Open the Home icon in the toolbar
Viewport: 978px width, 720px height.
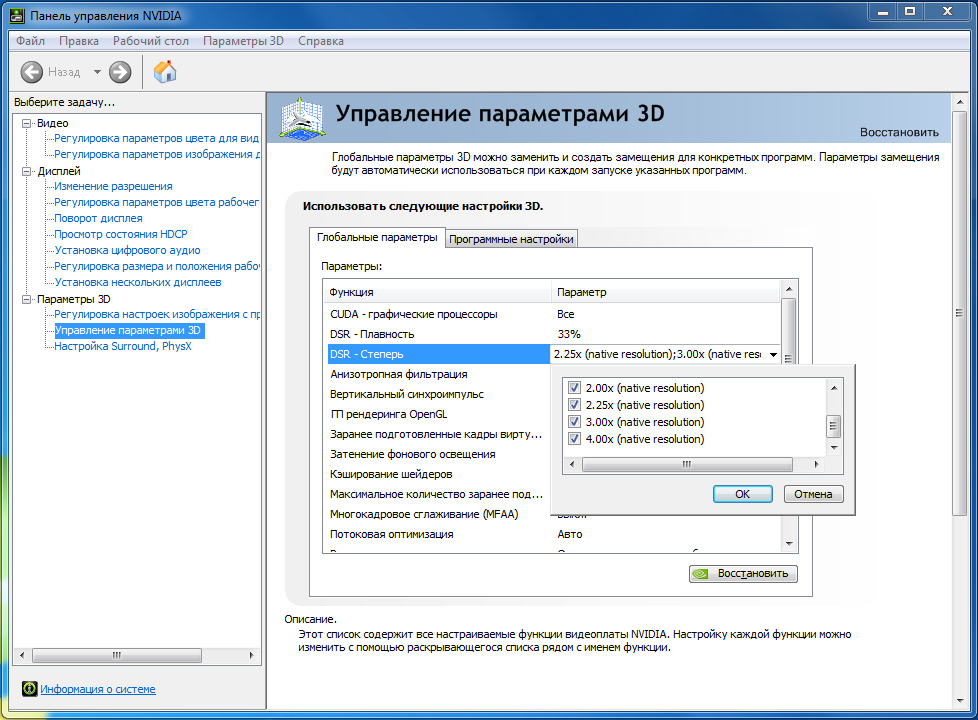[165, 72]
